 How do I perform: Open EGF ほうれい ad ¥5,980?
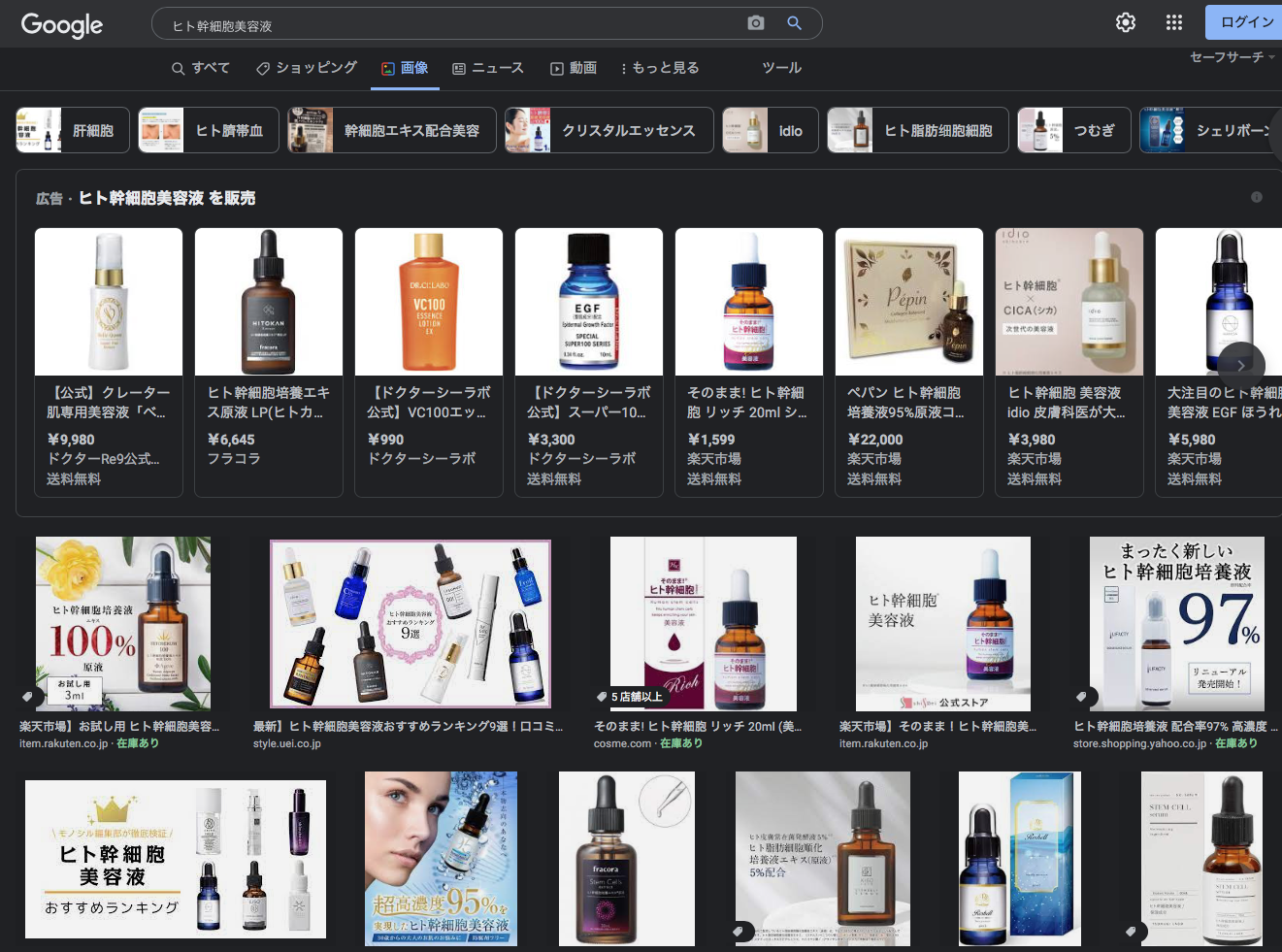point(1219,362)
